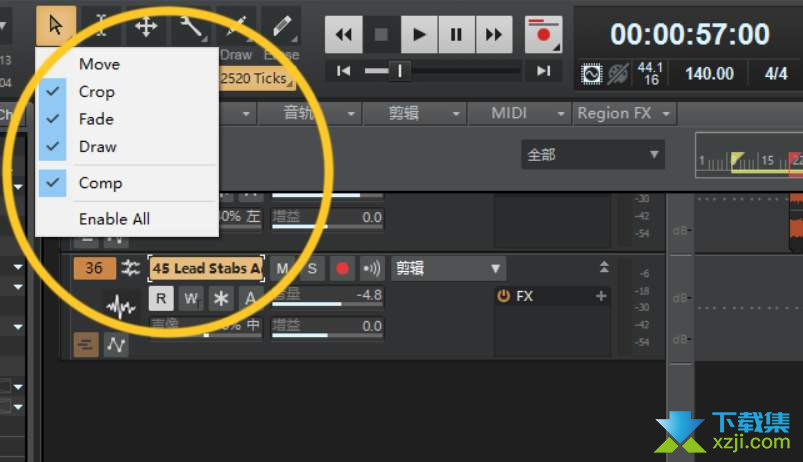
Task: Click the A archive button on track 36
Action: [x=250, y=298]
